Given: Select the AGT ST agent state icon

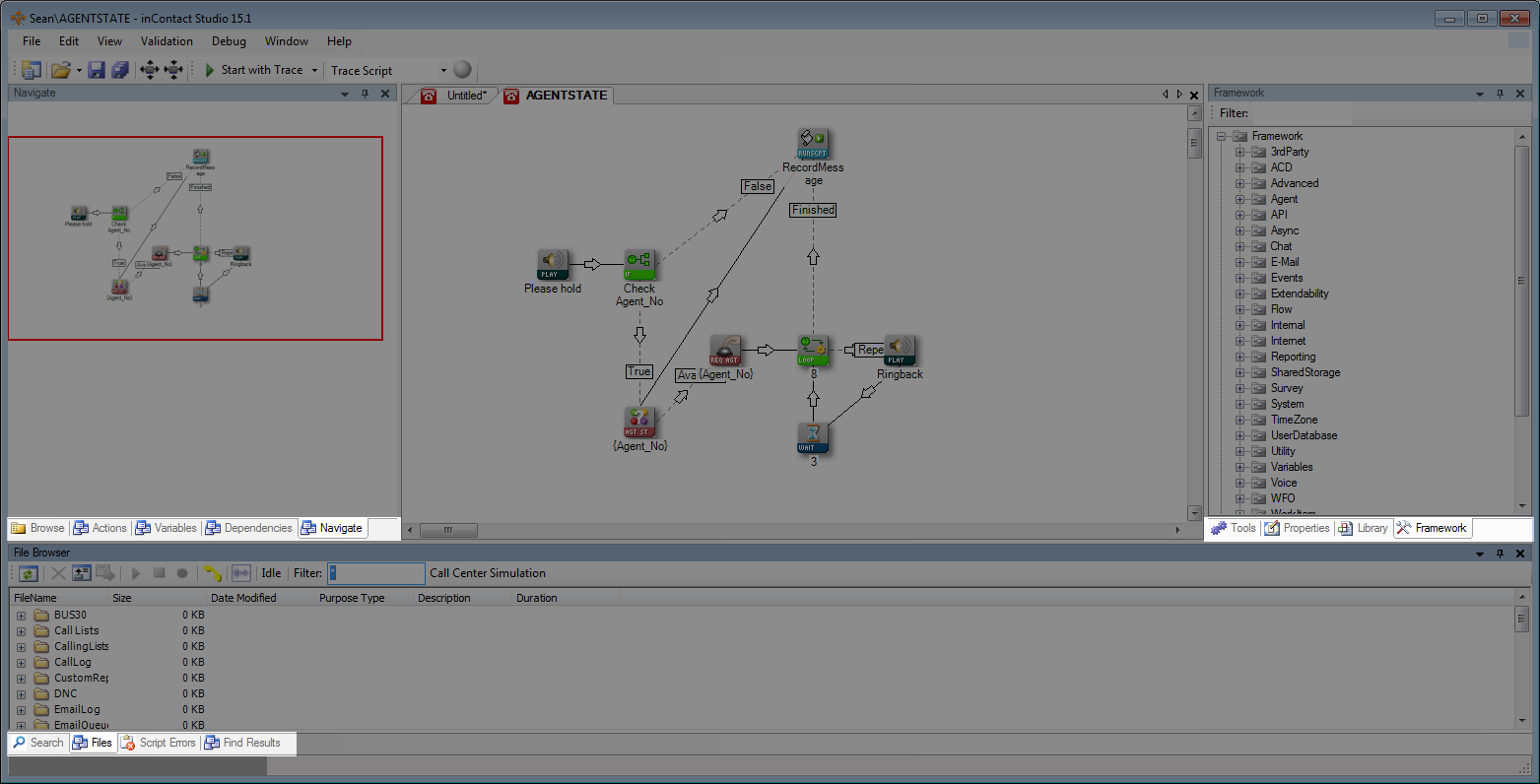Looking at the screenshot, I should [x=639, y=423].
